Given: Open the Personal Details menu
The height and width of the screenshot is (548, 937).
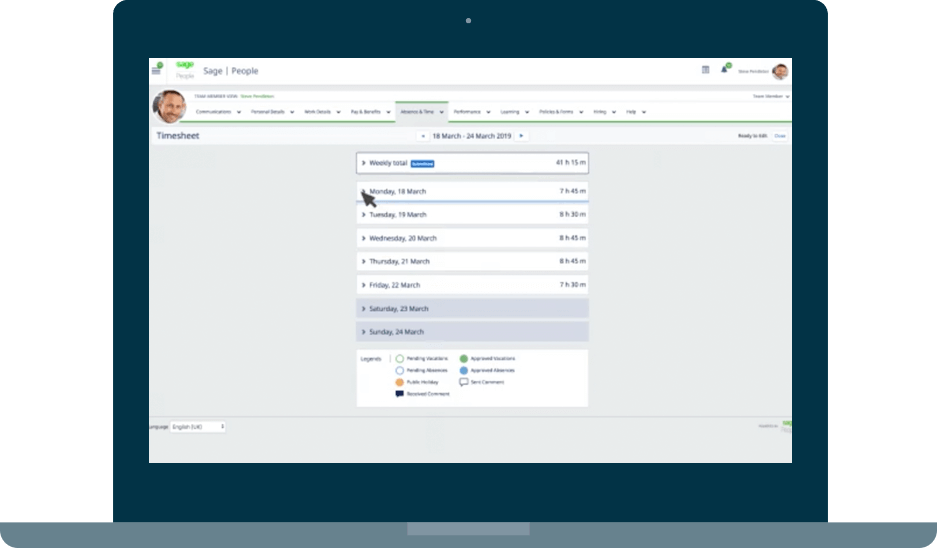Looking at the screenshot, I should tap(272, 112).
